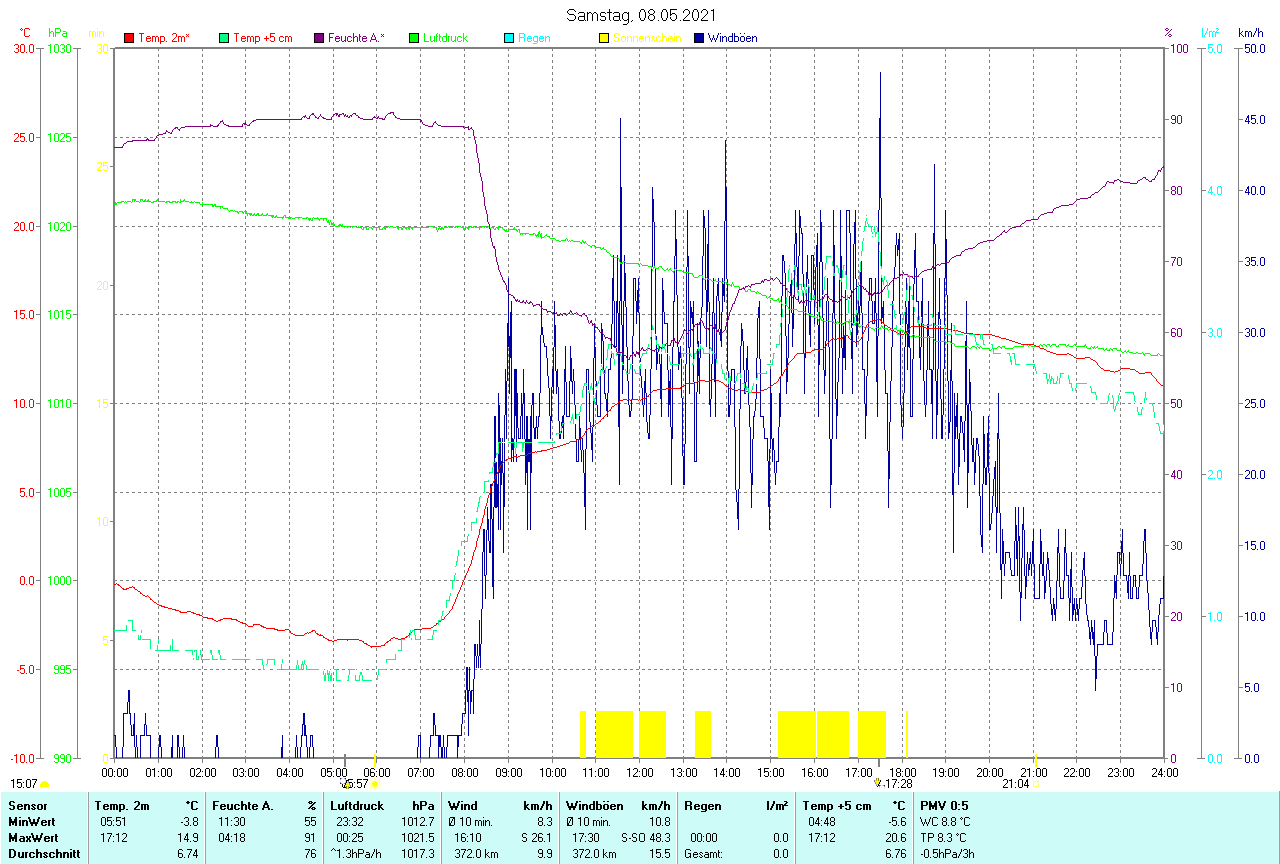Screen dimensions: 1280x864
Task: Click the 'Wind' column header in the table
Action: (x=463, y=805)
